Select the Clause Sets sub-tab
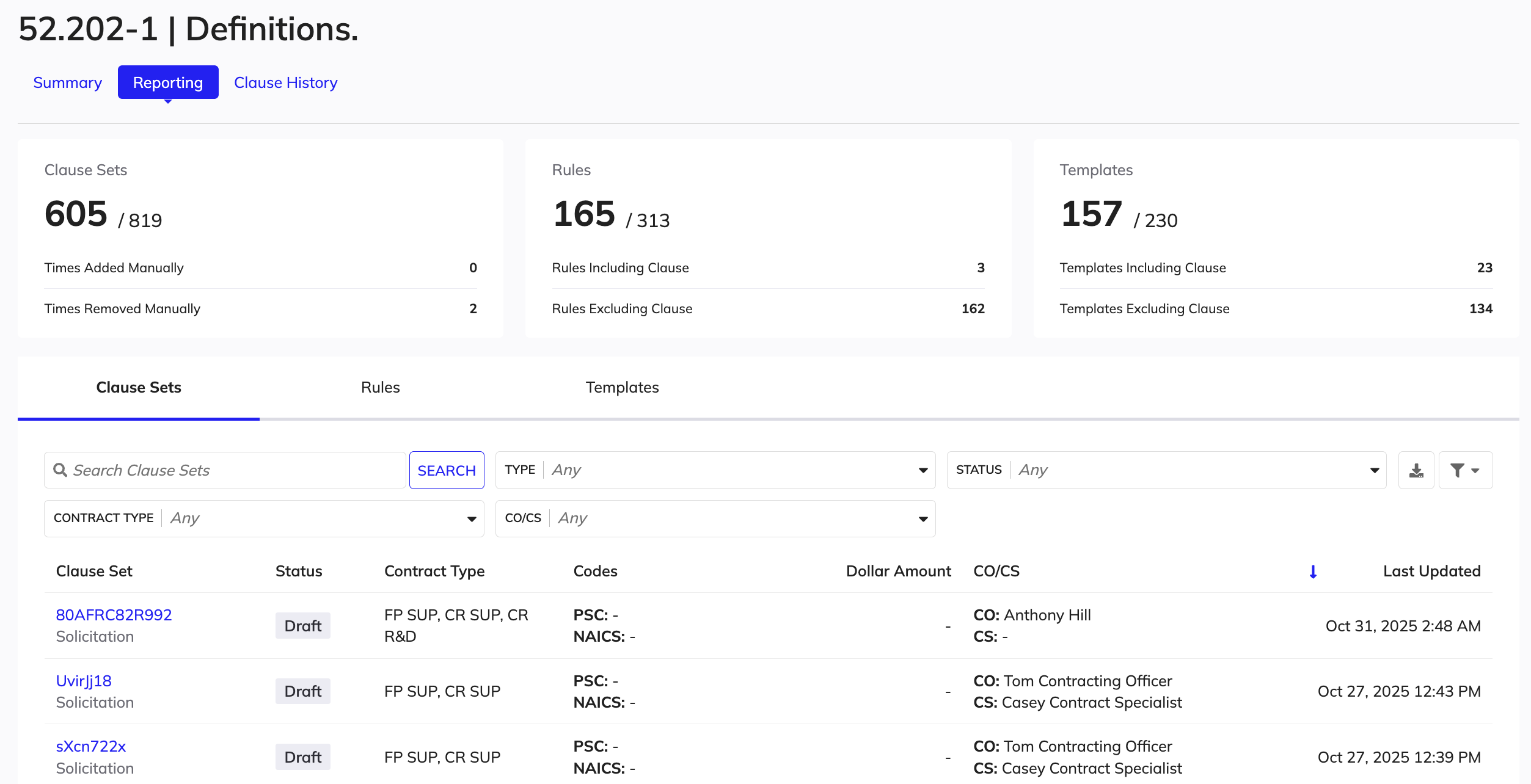Viewport: 1531px width, 784px height. 139,388
